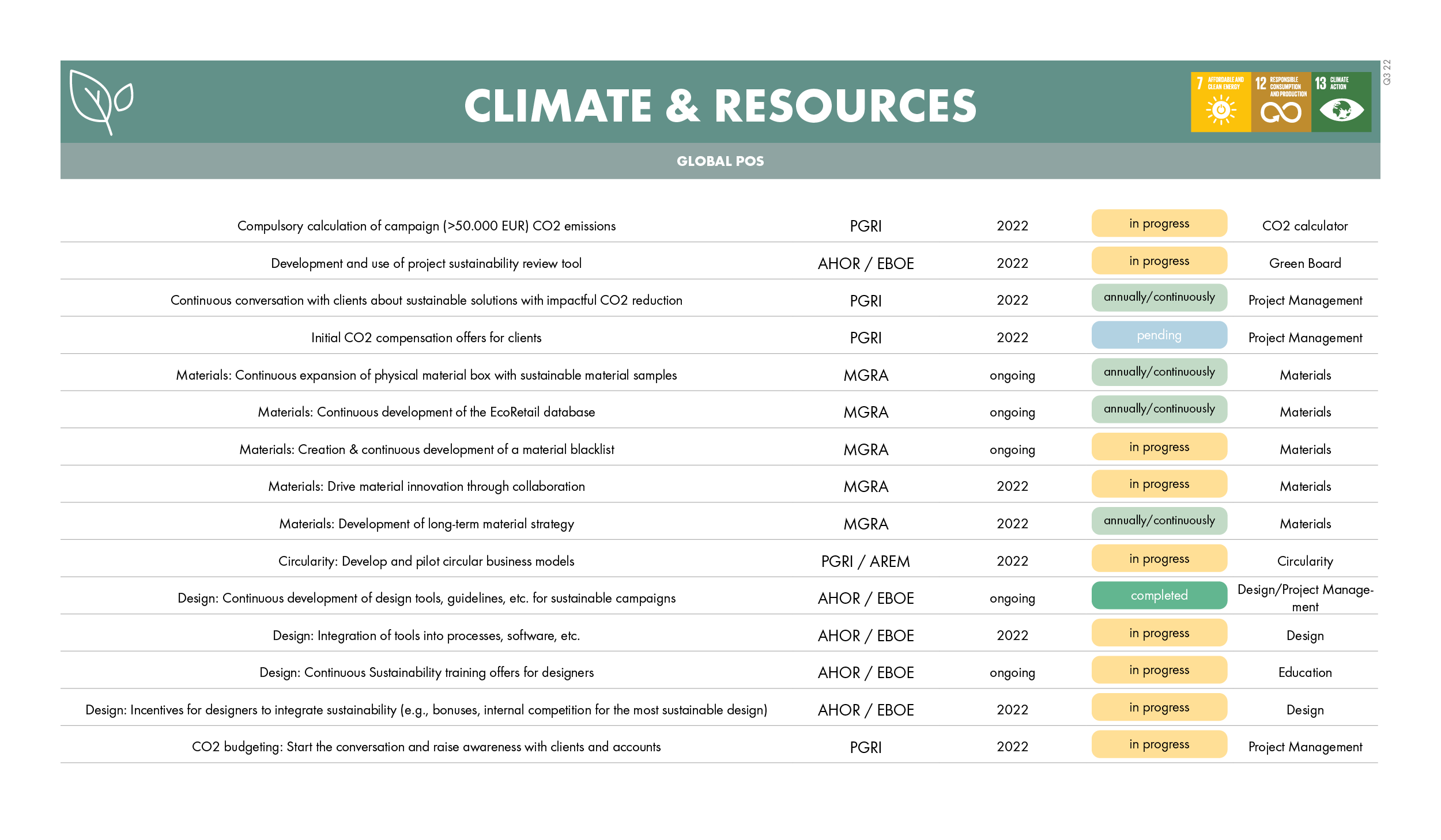The width and height of the screenshot is (1441, 840).
Task: Click the 'GLOBAL POS' subheader bar
Action: click(720, 161)
